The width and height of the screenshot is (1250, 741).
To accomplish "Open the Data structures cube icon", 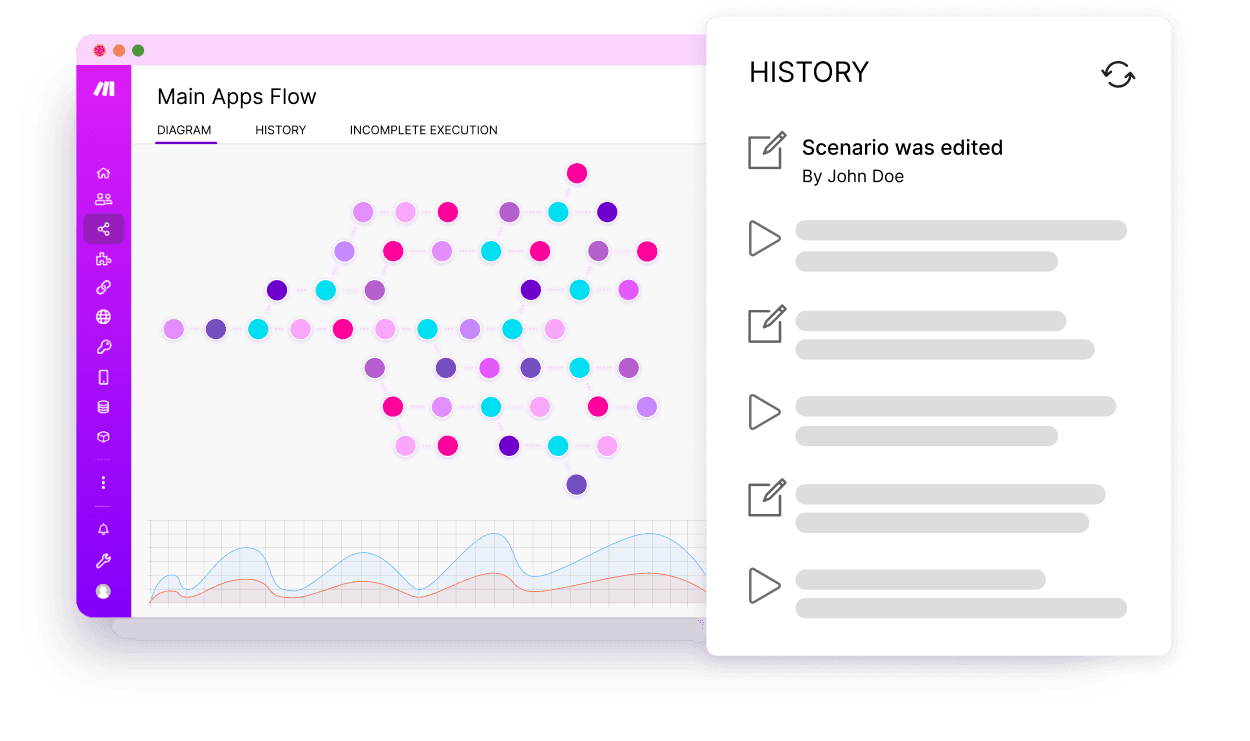I will point(103,437).
